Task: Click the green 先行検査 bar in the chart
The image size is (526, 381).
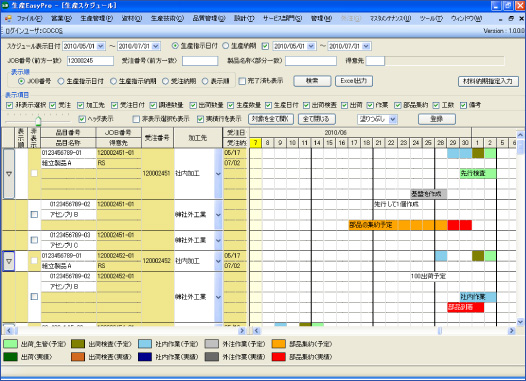Action: (x=478, y=173)
